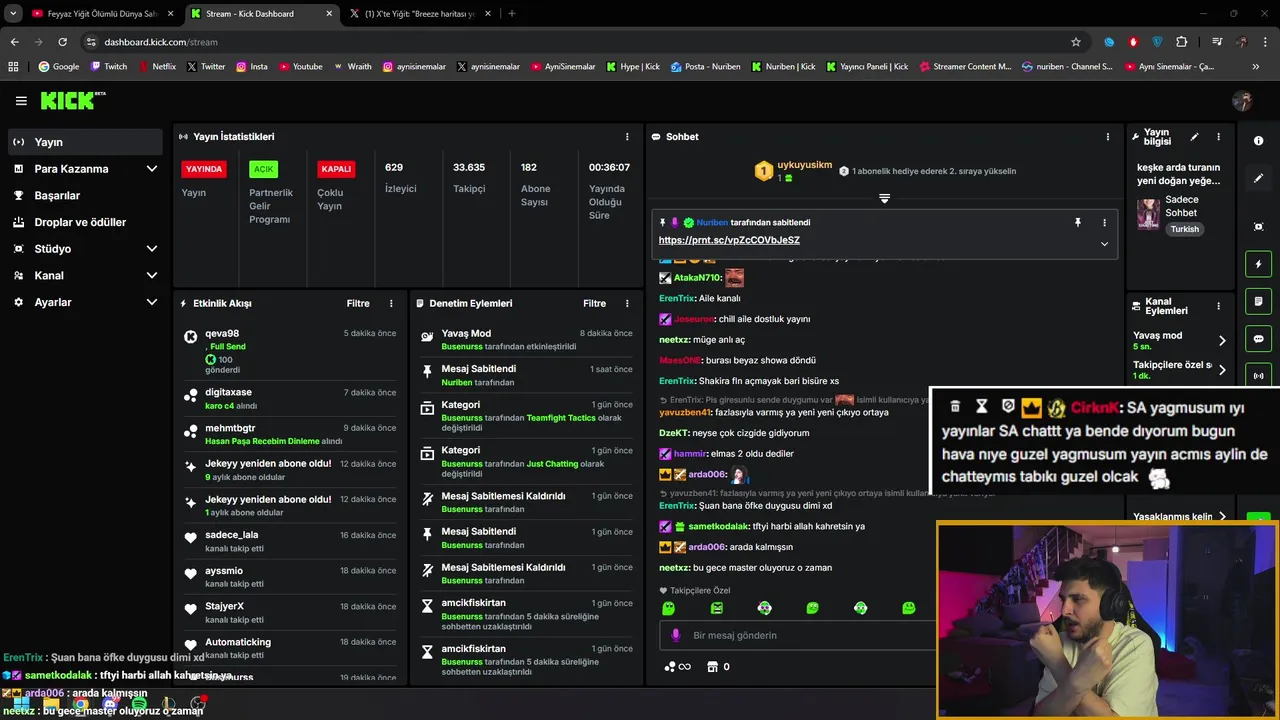This screenshot has height=720, width=1280.
Task: Open the channel points infinity icon
Action: coord(678,667)
